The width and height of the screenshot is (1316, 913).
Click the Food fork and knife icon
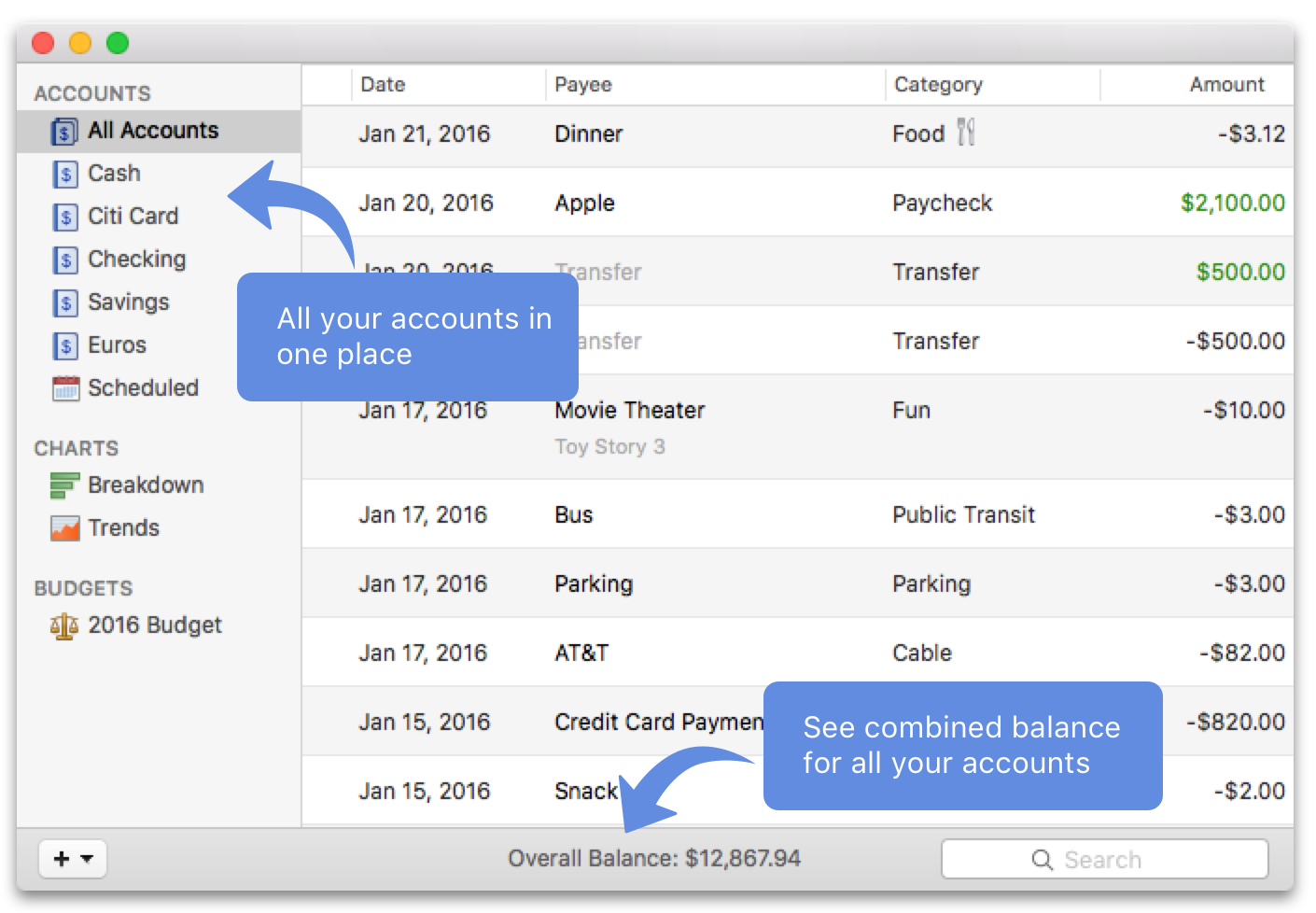(x=966, y=133)
